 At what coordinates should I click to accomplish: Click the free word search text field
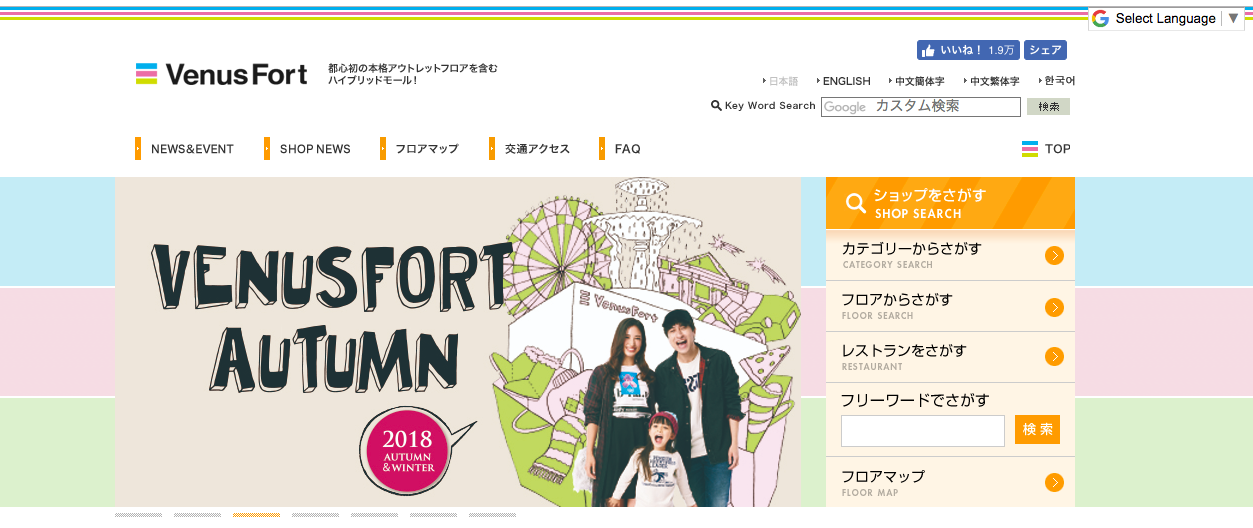923,431
